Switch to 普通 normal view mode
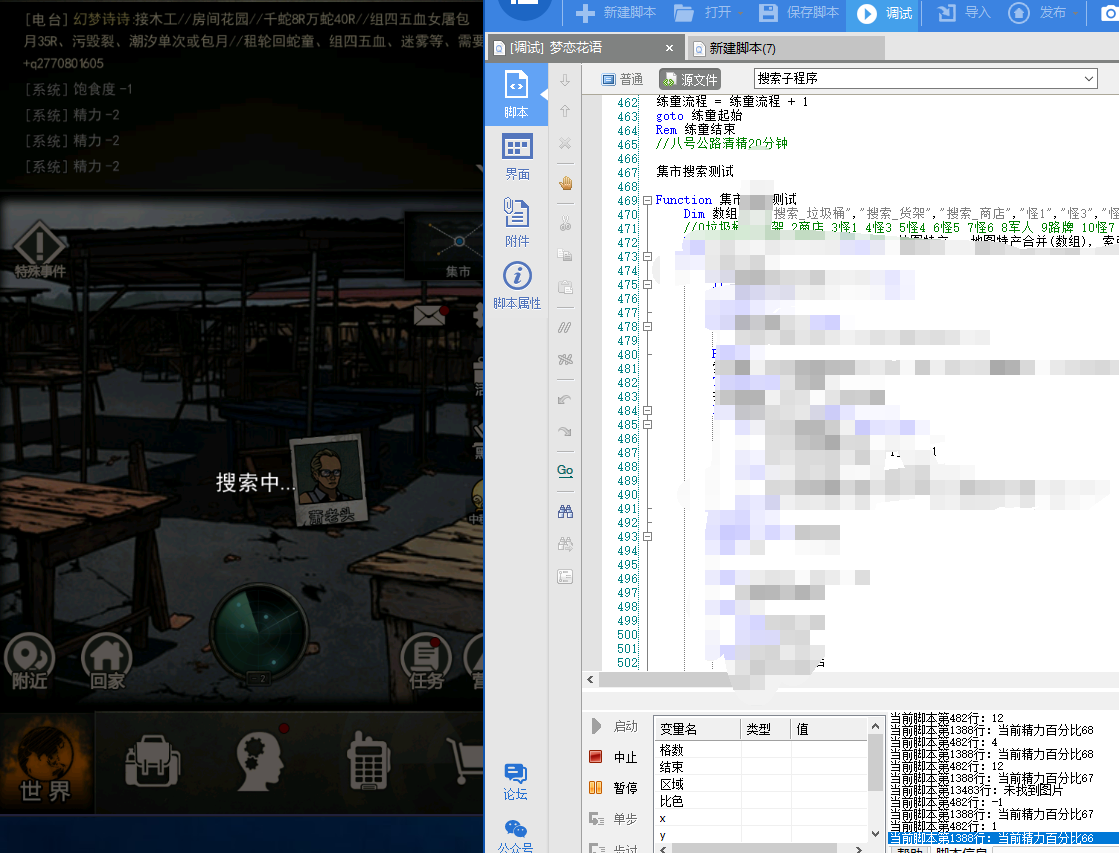 622,79
